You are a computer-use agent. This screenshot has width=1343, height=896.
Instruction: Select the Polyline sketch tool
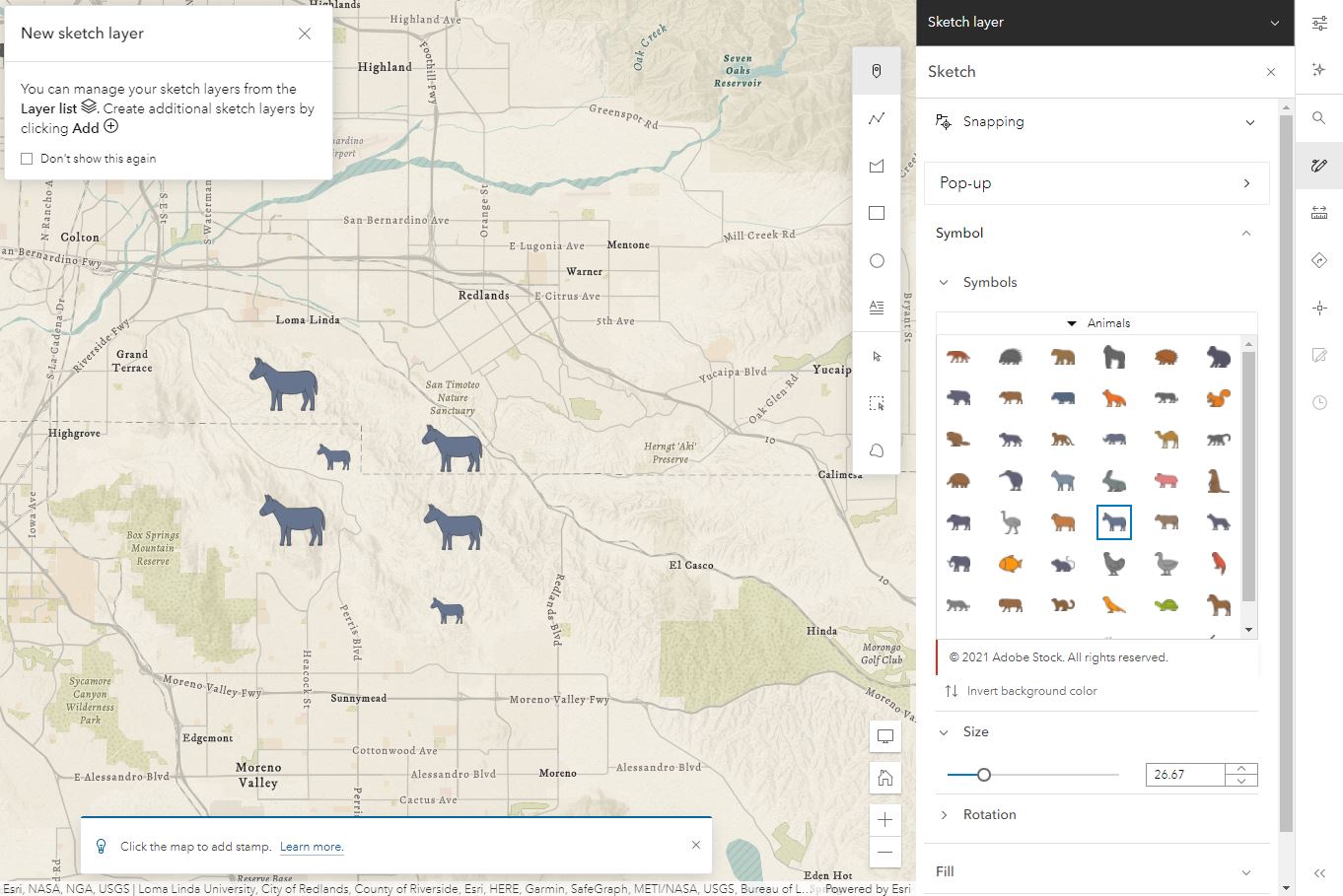coord(876,117)
